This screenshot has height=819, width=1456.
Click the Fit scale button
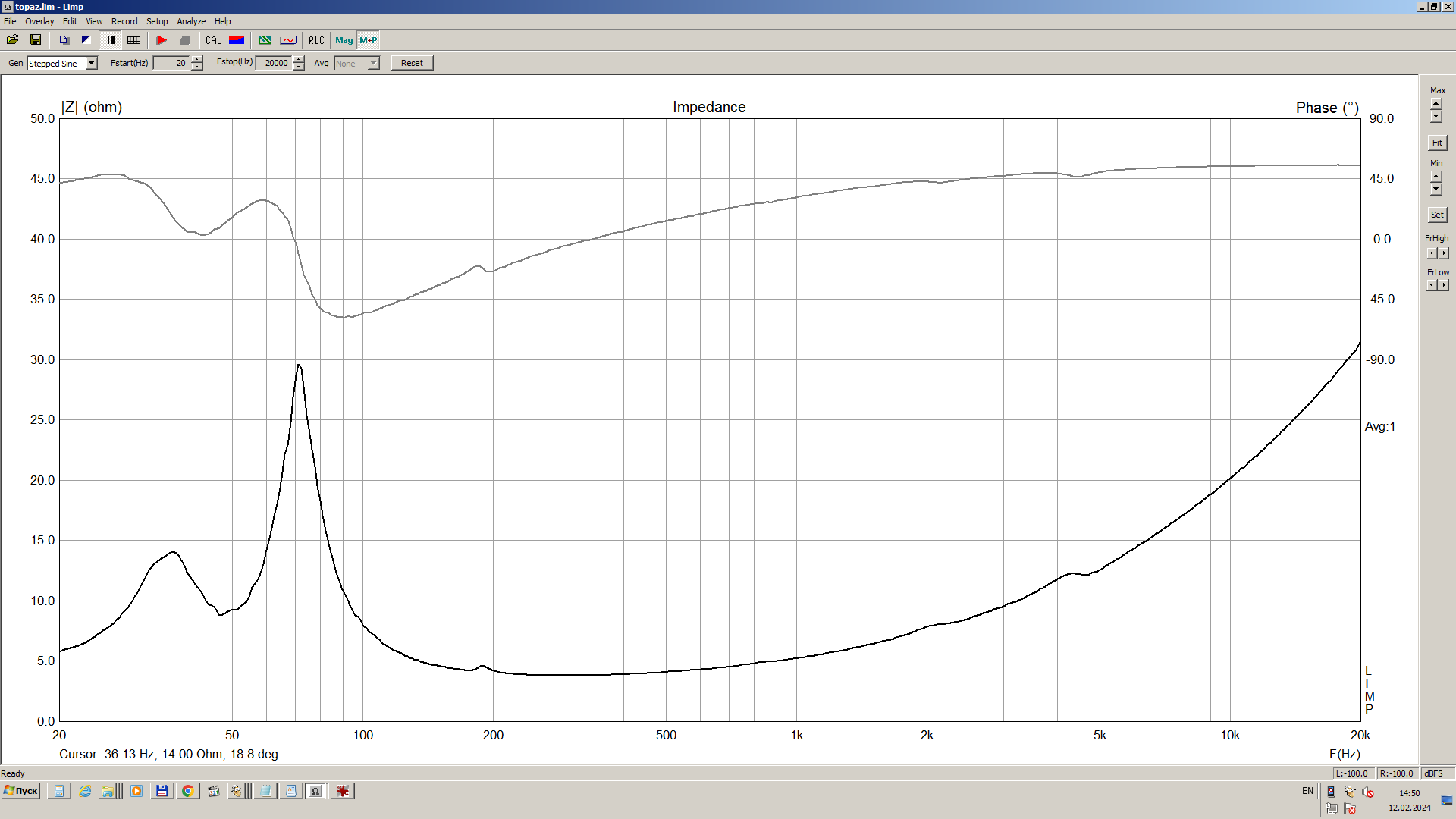[1436, 143]
